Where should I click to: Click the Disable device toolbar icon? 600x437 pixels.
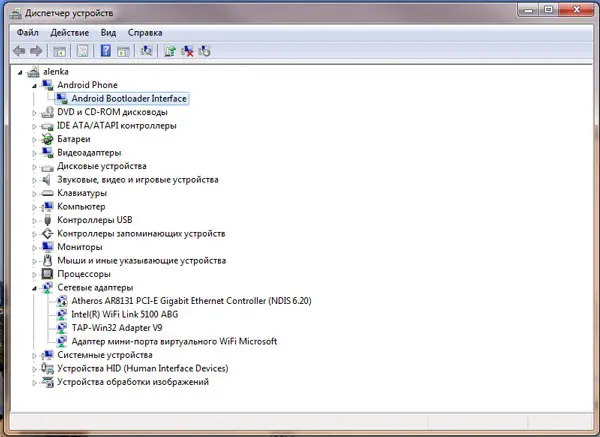205,51
